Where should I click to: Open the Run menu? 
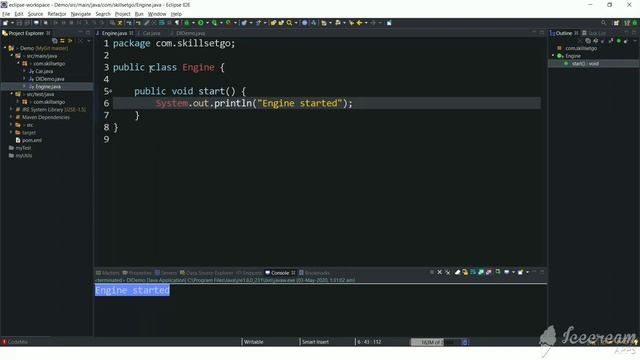point(139,14)
